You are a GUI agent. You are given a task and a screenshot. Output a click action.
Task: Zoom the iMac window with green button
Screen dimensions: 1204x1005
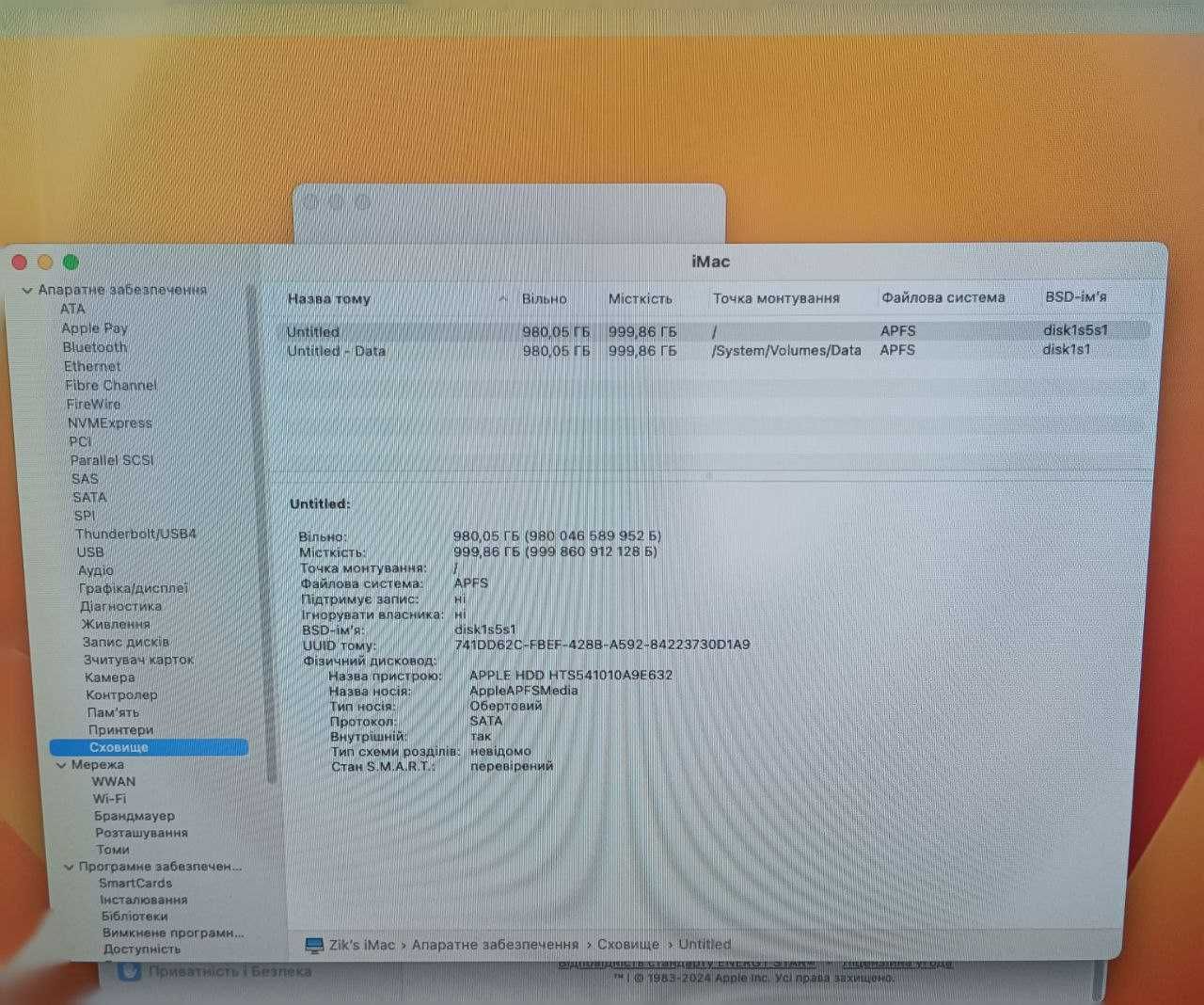point(71,263)
